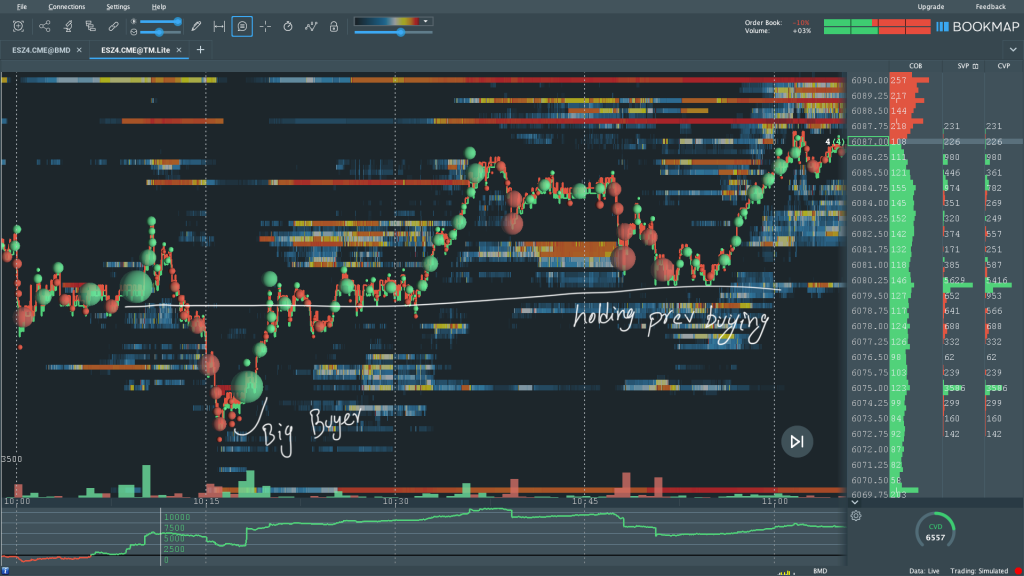Toggle the chart lock padlock icon

point(333,26)
